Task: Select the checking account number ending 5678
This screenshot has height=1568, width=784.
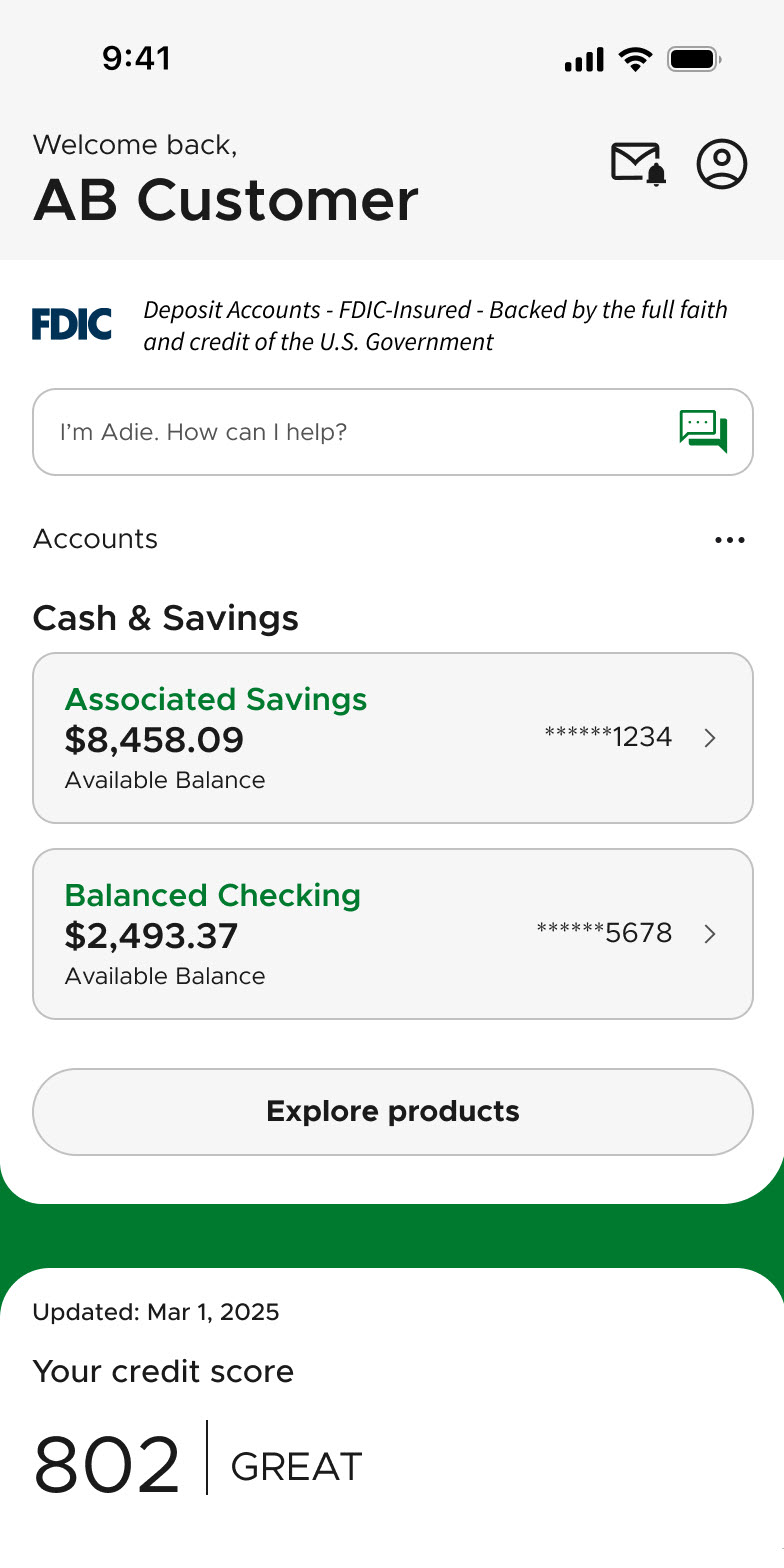Action: click(x=604, y=934)
